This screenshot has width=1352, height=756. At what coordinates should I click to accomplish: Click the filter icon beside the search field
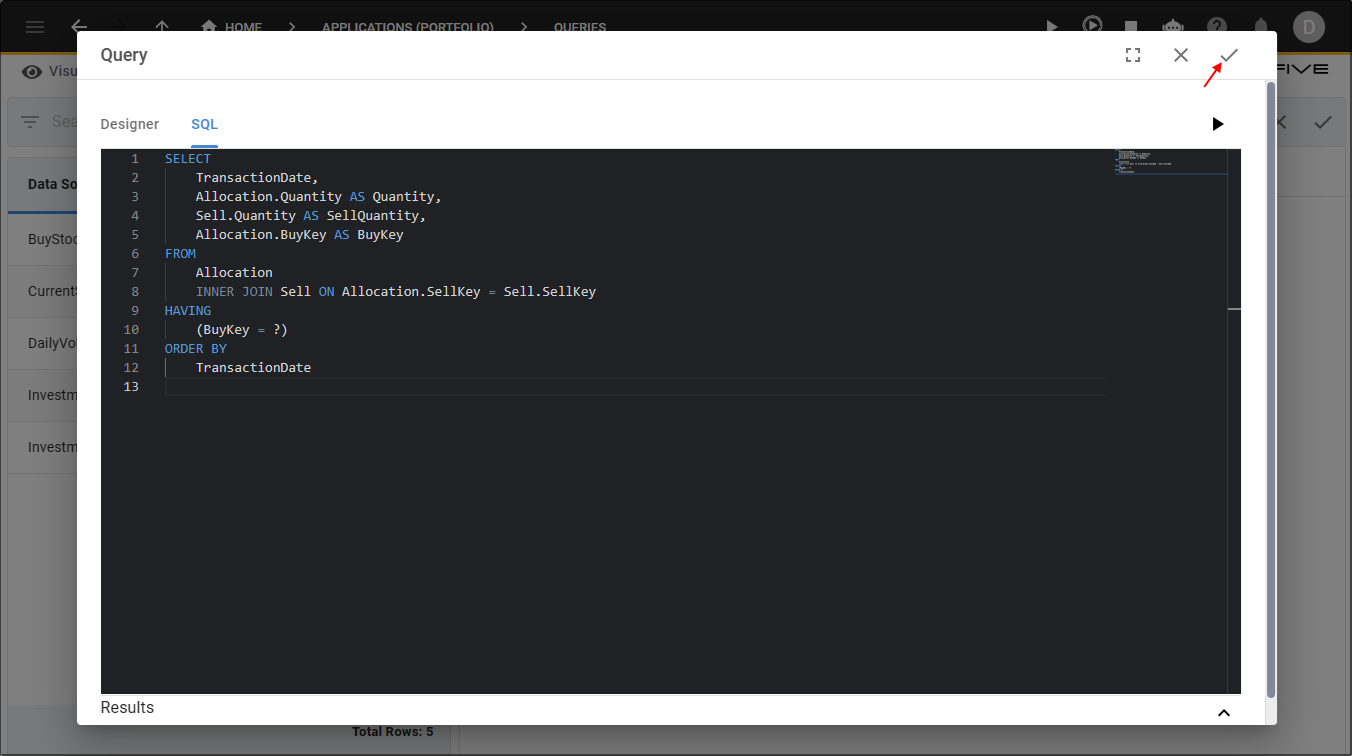pyautogui.click(x=30, y=122)
